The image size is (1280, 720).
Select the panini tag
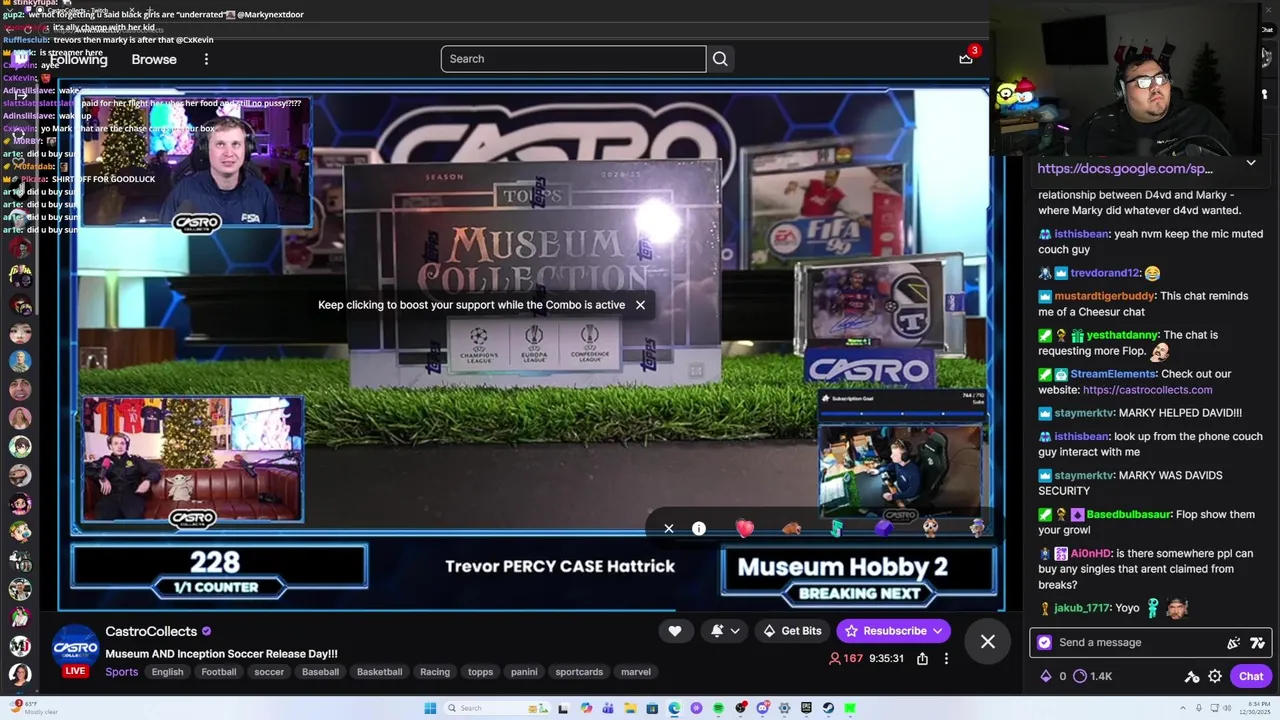click(524, 672)
